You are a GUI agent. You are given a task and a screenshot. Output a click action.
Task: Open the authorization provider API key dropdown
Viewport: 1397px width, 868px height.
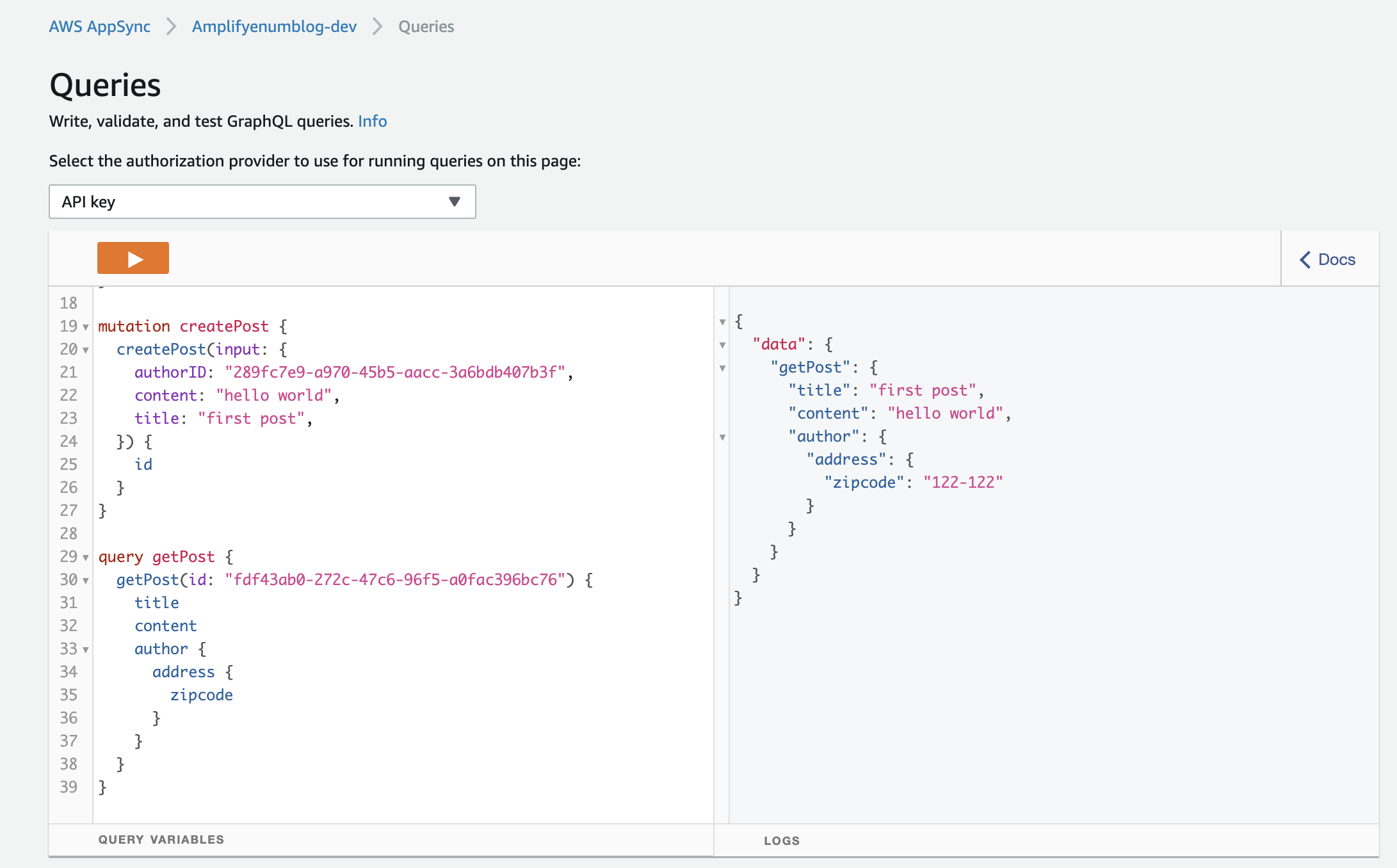[262, 202]
